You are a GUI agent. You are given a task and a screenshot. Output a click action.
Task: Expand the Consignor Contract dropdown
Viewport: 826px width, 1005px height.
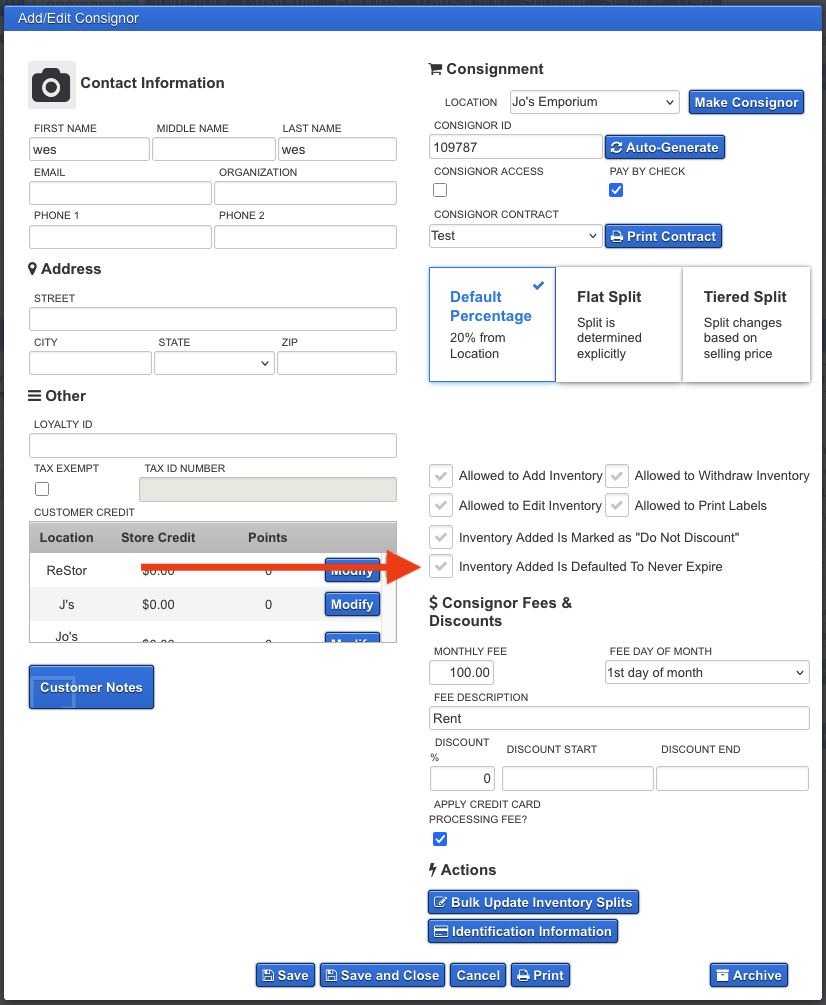515,236
